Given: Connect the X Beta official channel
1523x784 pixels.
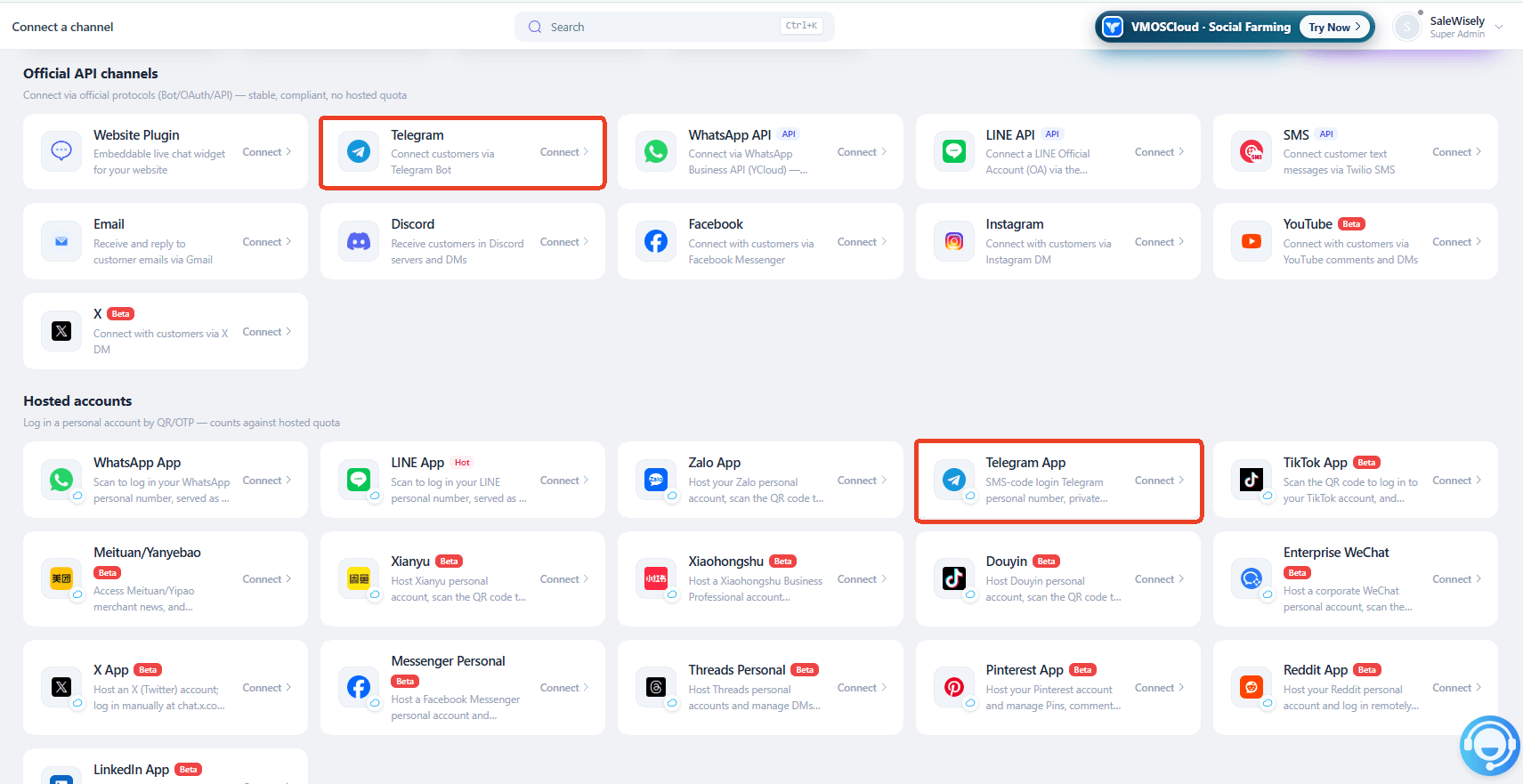Looking at the screenshot, I should point(267,332).
